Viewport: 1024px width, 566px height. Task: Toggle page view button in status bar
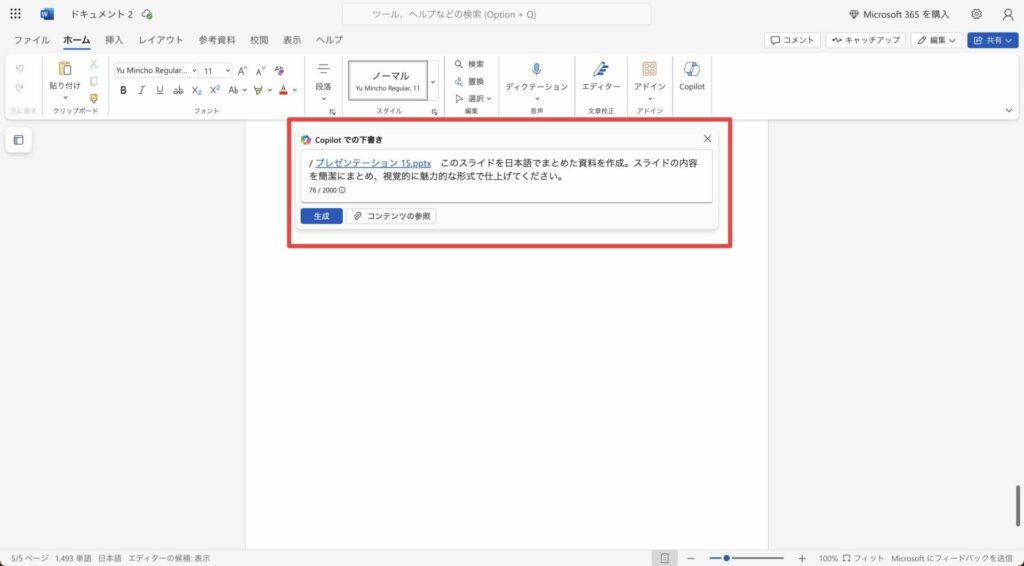(x=664, y=558)
